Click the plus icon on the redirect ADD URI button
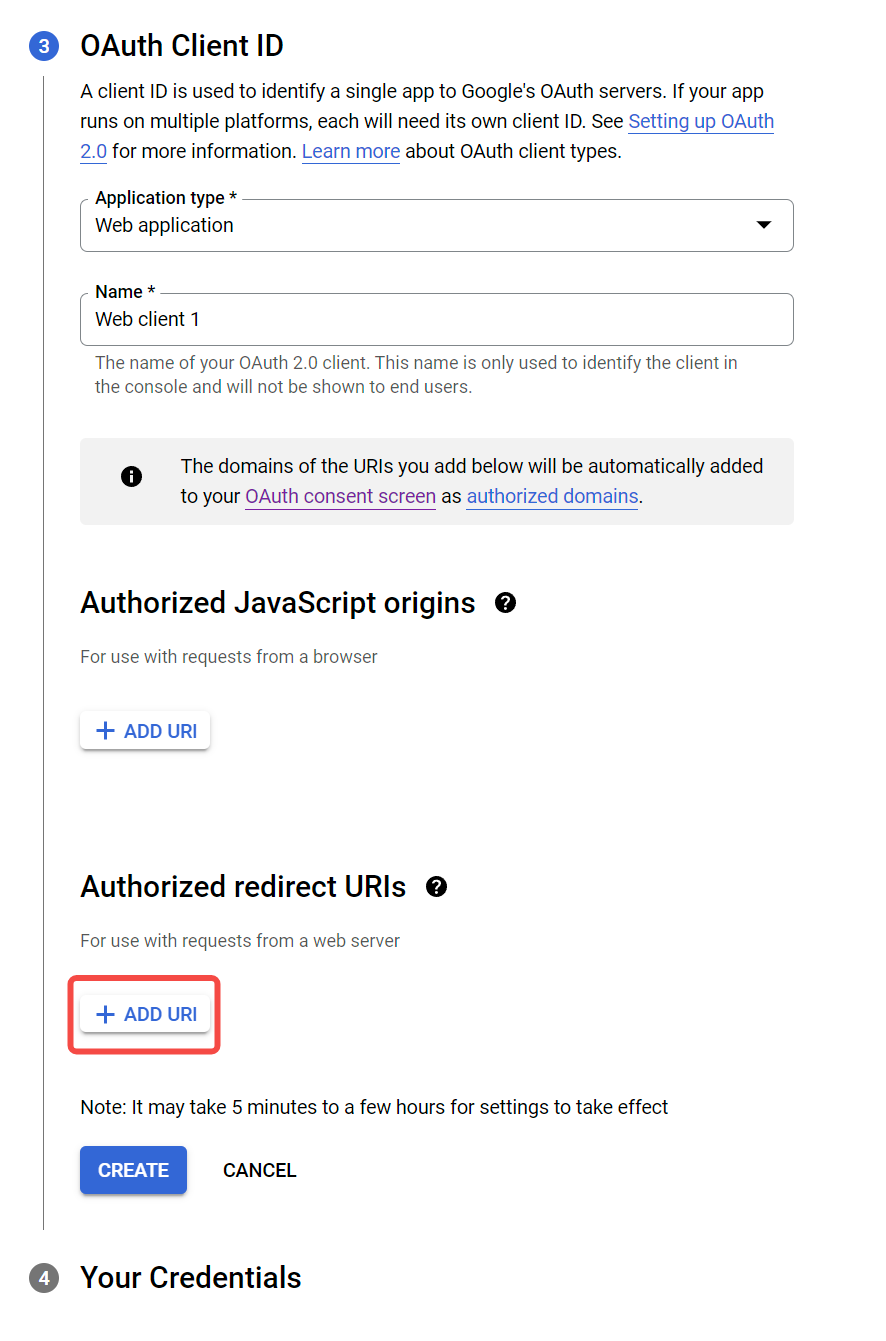The image size is (886, 1341). [105, 1014]
